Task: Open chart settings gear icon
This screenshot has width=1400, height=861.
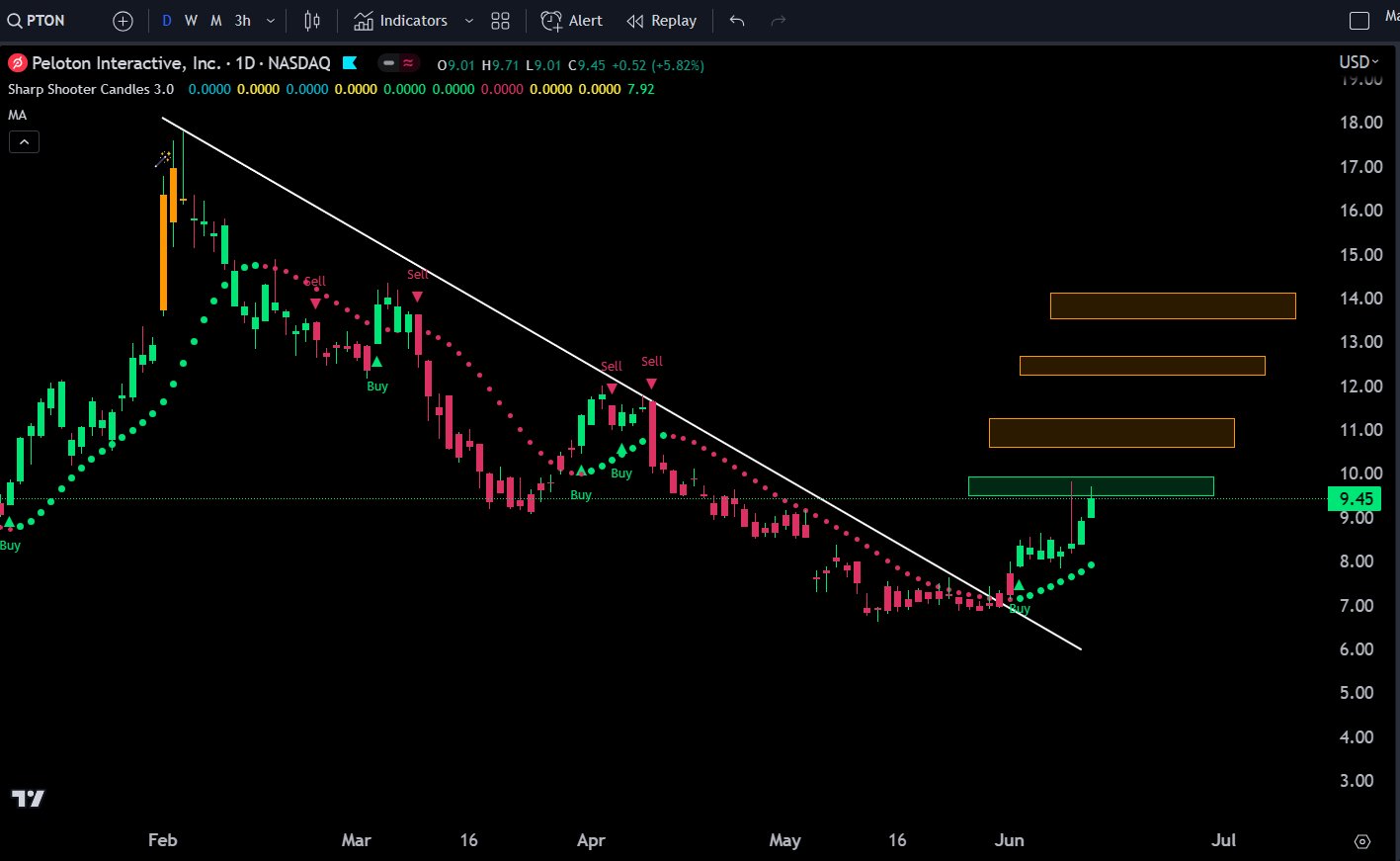Action: click(x=1362, y=841)
